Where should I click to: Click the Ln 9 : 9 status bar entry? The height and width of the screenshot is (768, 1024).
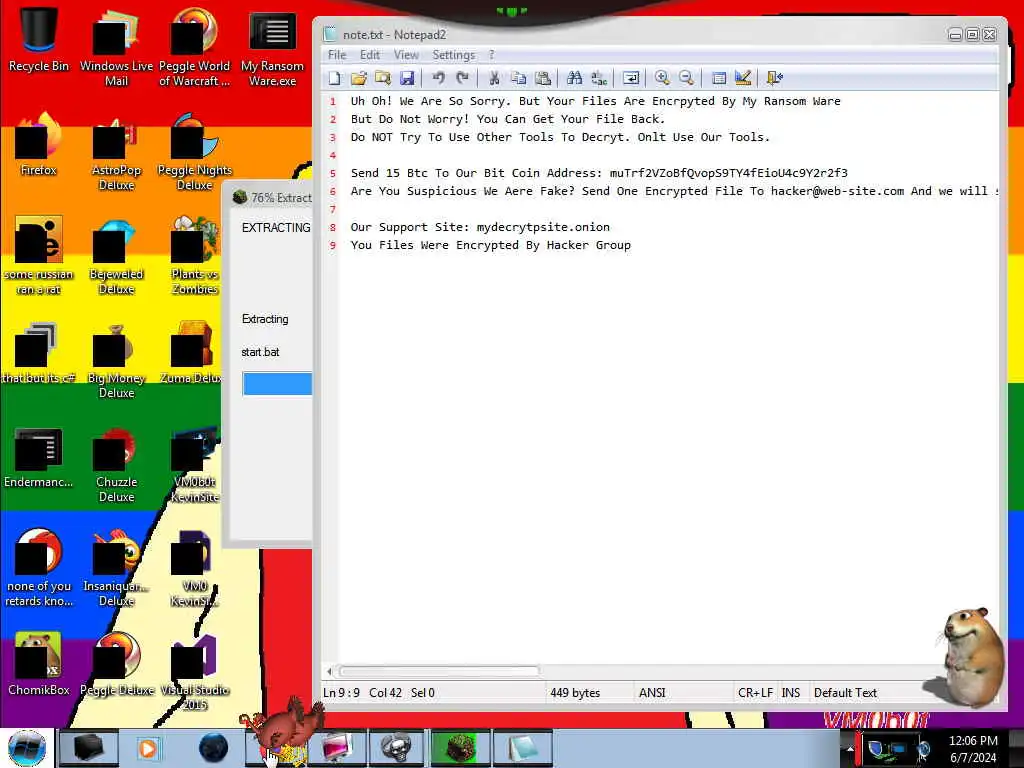pos(342,692)
